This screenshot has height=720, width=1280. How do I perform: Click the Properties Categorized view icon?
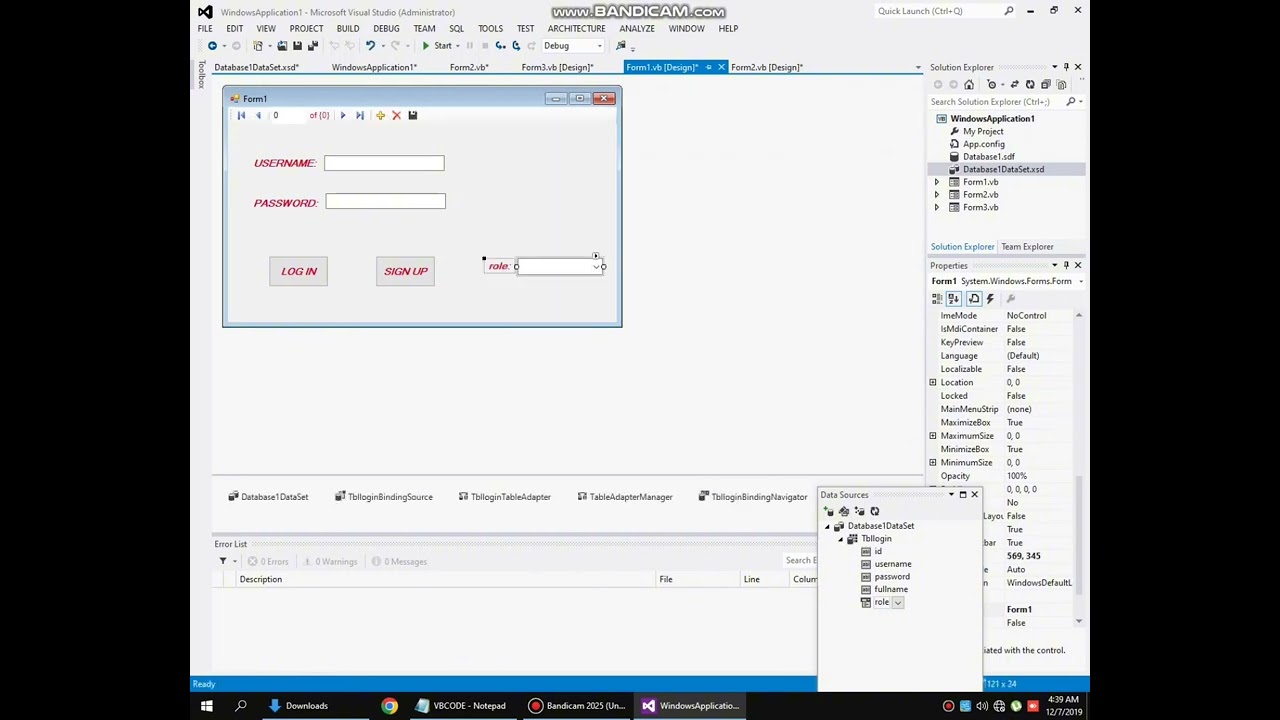(x=937, y=299)
